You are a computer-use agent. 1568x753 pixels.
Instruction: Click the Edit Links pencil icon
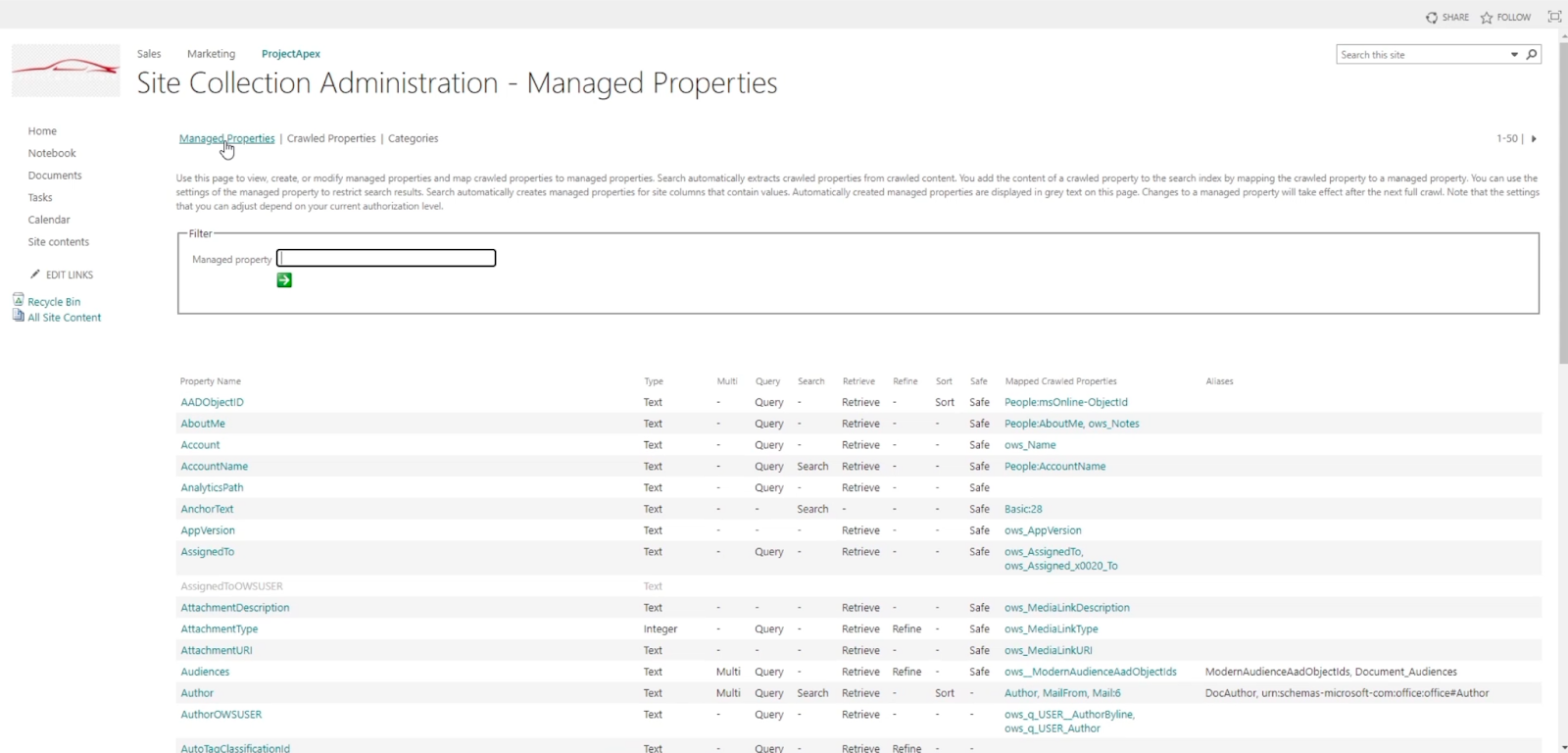(35, 275)
